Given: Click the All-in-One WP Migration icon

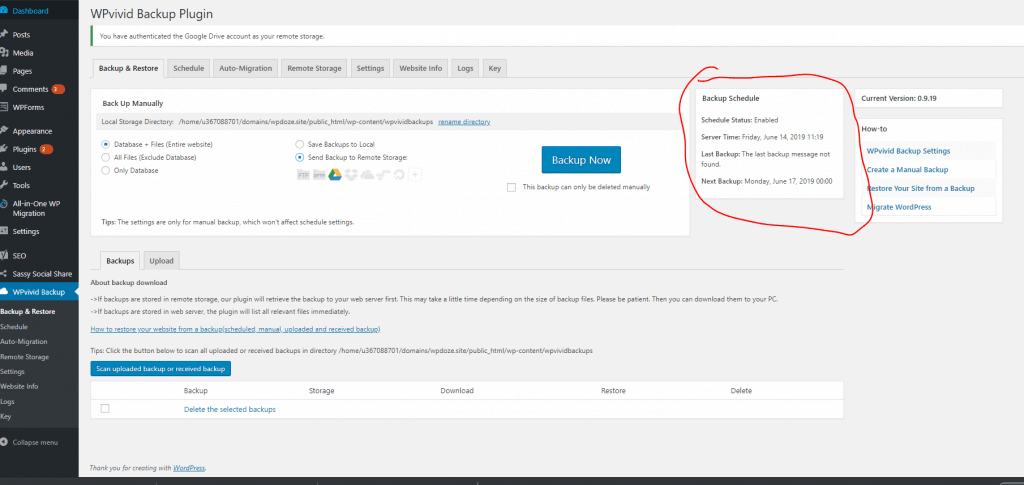Looking at the screenshot, I should point(5,204).
